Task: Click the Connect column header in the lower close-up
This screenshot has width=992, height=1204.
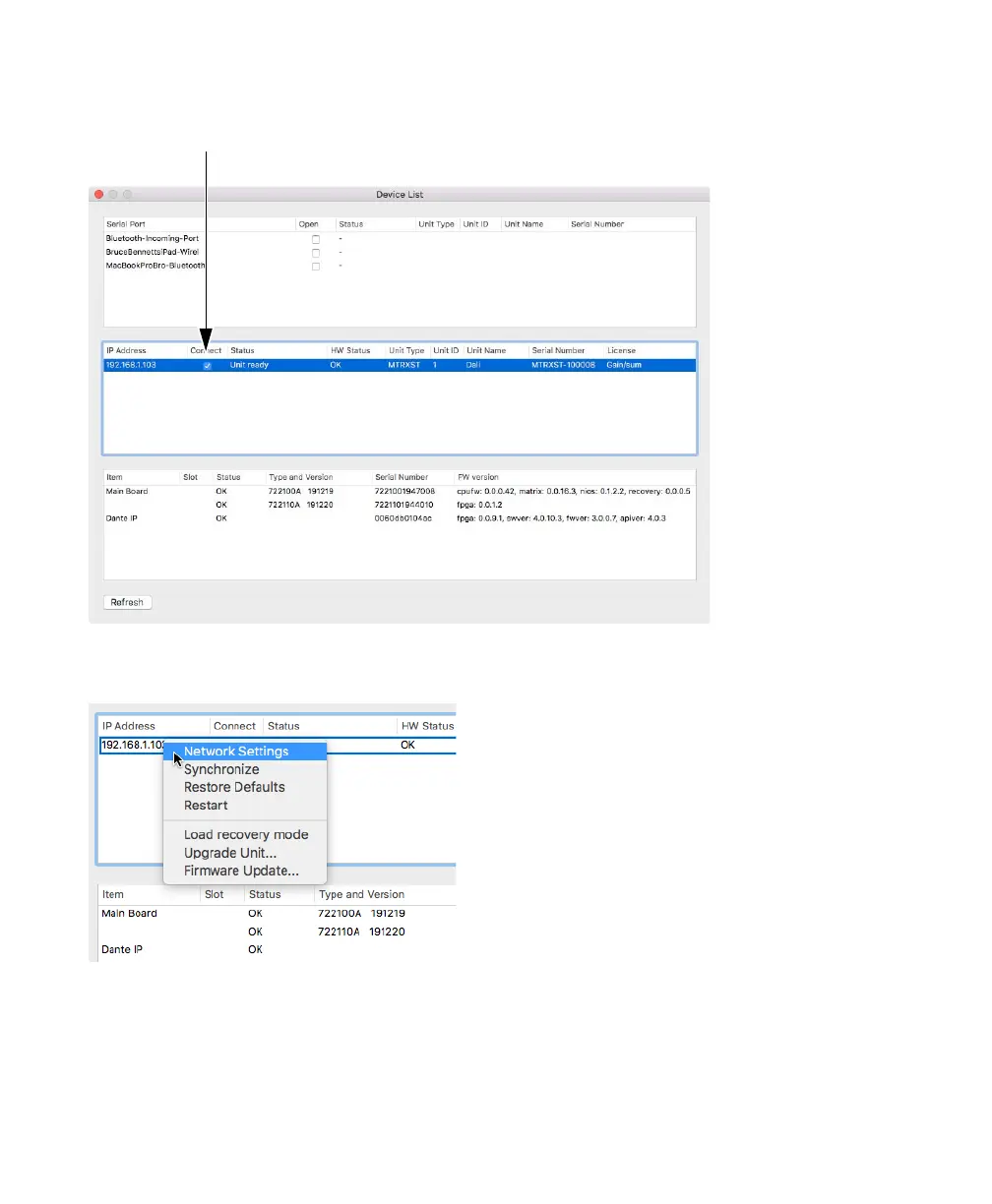Action: [x=234, y=726]
